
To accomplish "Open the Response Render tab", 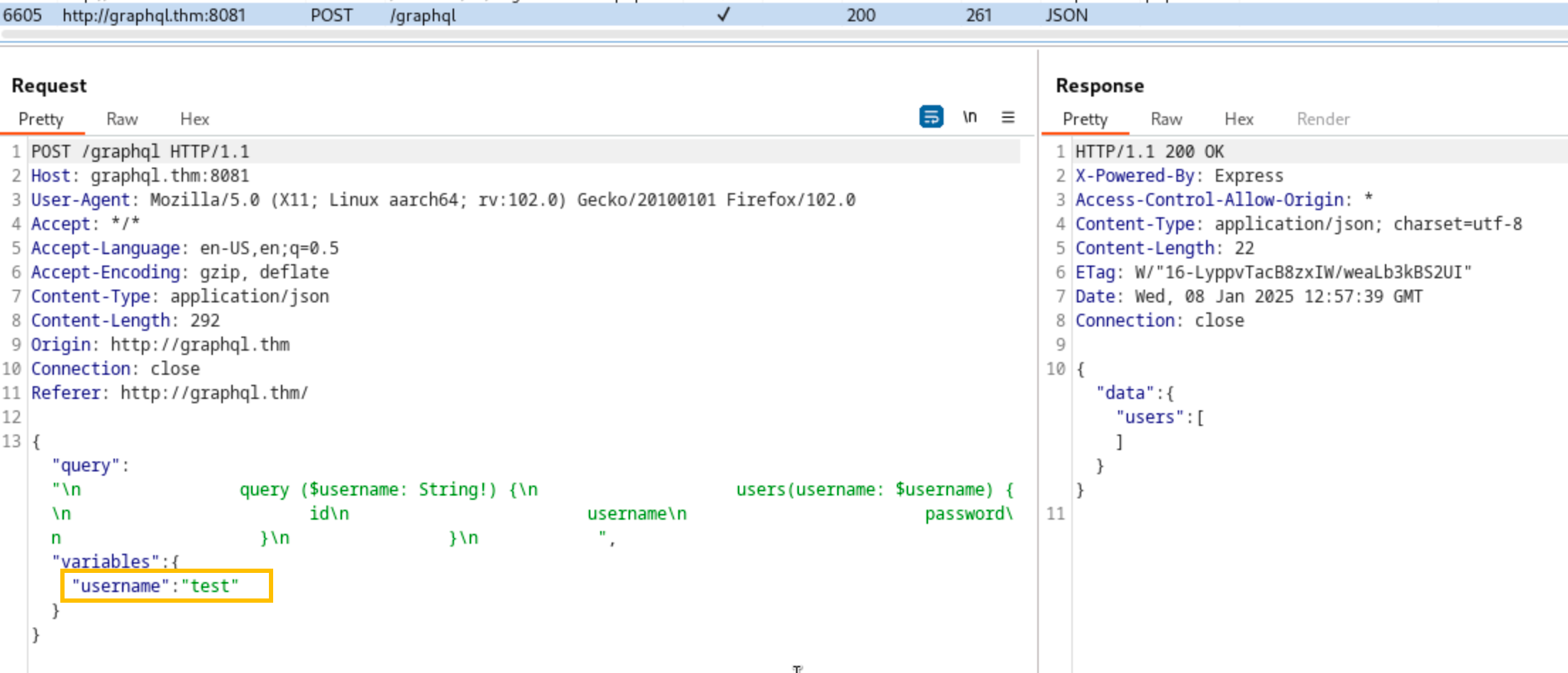I will 1323,119.
